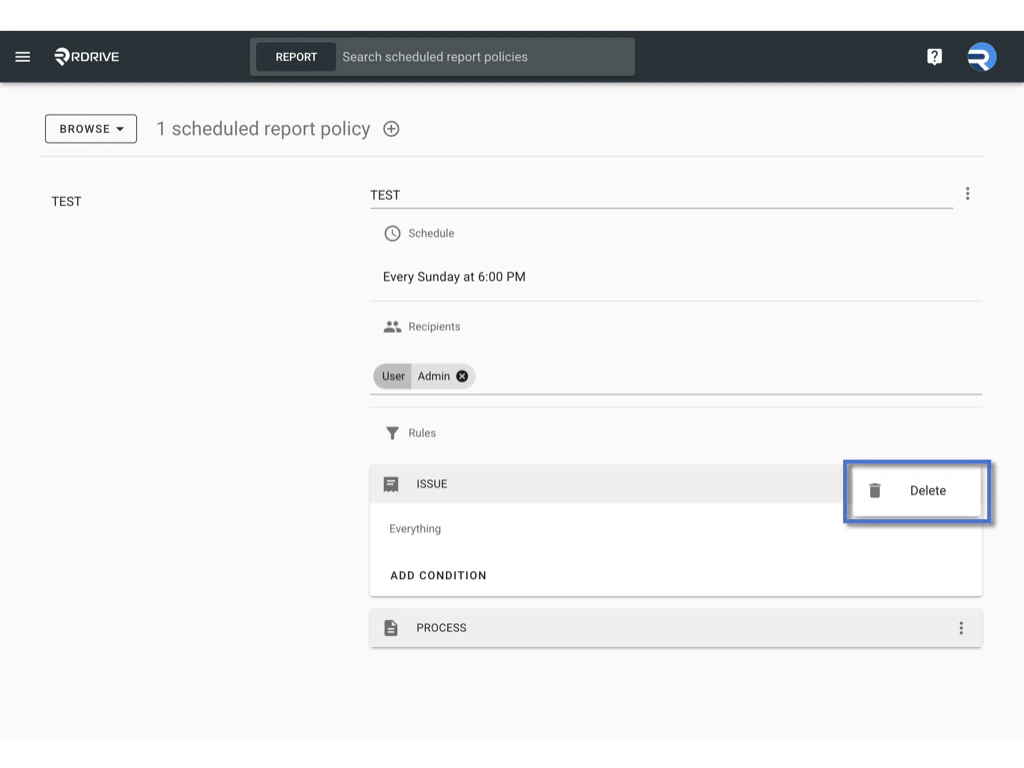Select the TEST policy in the sidebar list
The width and height of the screenshot is (1024, 768).
[66, 201]
